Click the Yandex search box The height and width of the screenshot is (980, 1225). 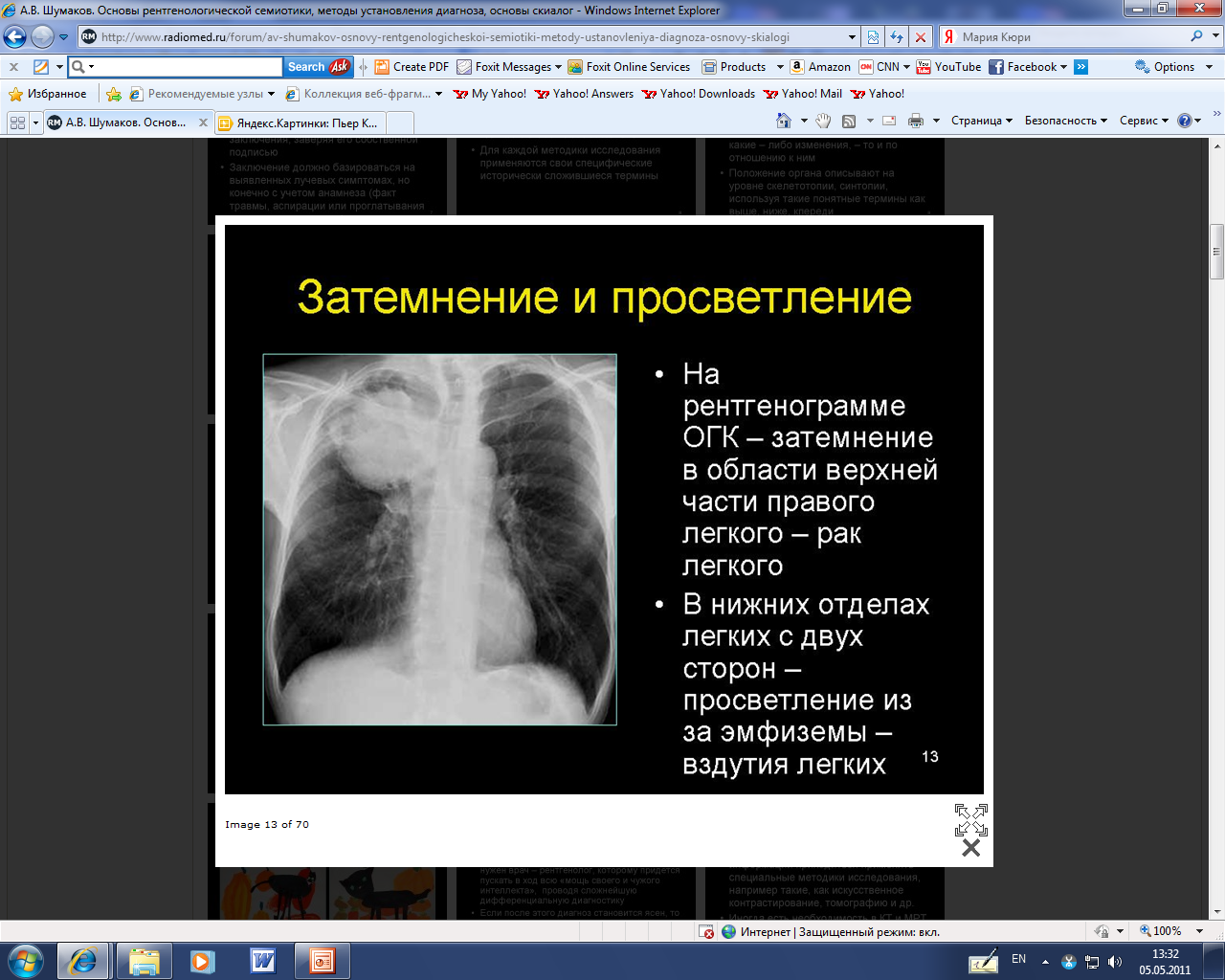click(x=1072, y=37)
